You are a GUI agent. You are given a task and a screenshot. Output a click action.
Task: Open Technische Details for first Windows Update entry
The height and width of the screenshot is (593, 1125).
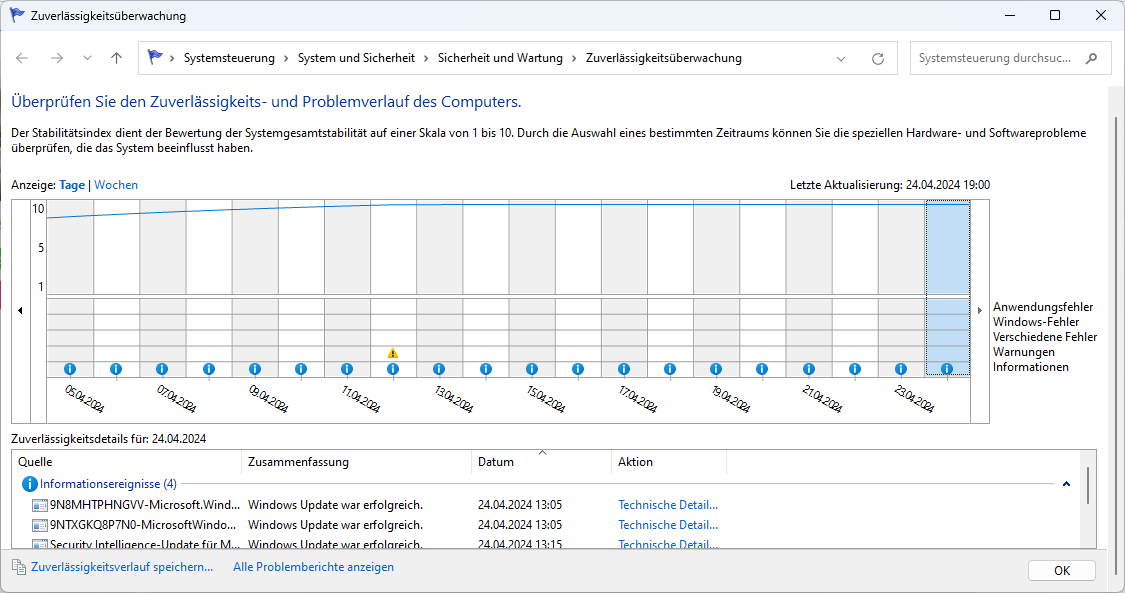coord(667,505)
